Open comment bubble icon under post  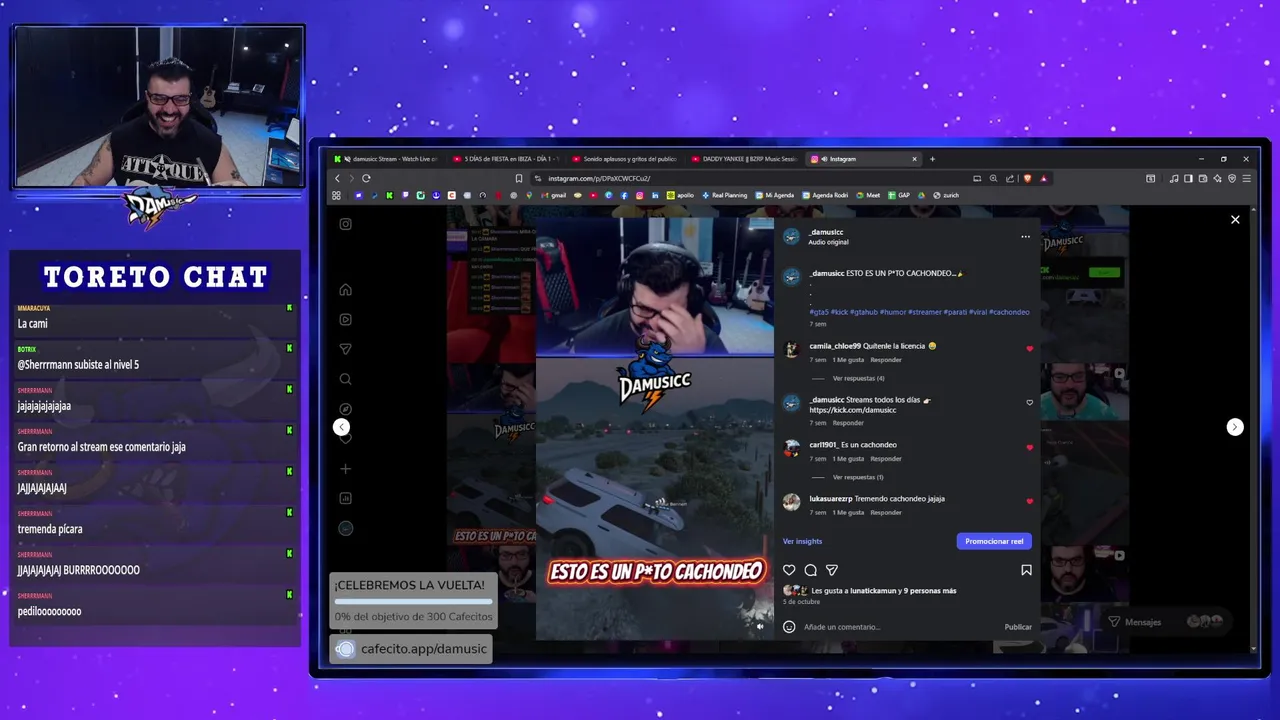tap(811, 570)
